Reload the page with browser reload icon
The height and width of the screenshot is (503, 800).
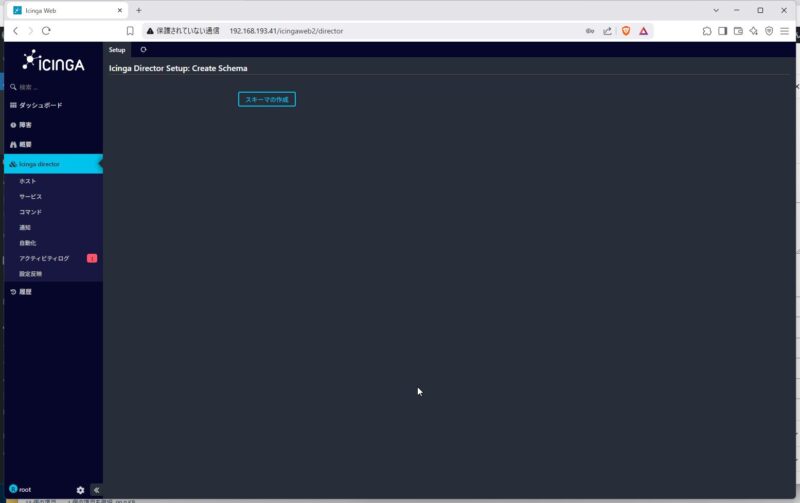pos(46,31)
